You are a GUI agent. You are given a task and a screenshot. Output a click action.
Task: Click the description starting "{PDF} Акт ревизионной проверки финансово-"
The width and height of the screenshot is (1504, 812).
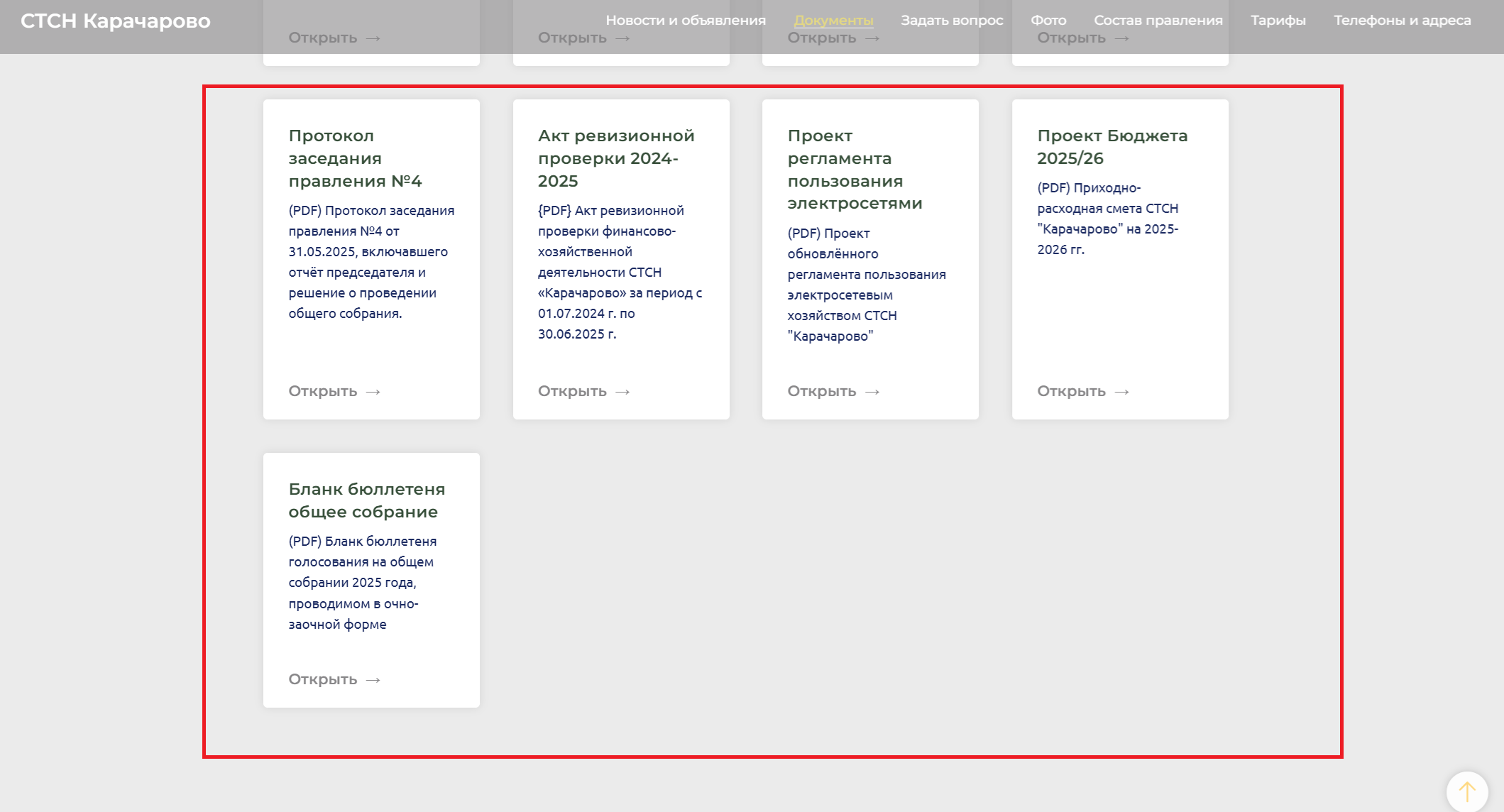(620, 273)
